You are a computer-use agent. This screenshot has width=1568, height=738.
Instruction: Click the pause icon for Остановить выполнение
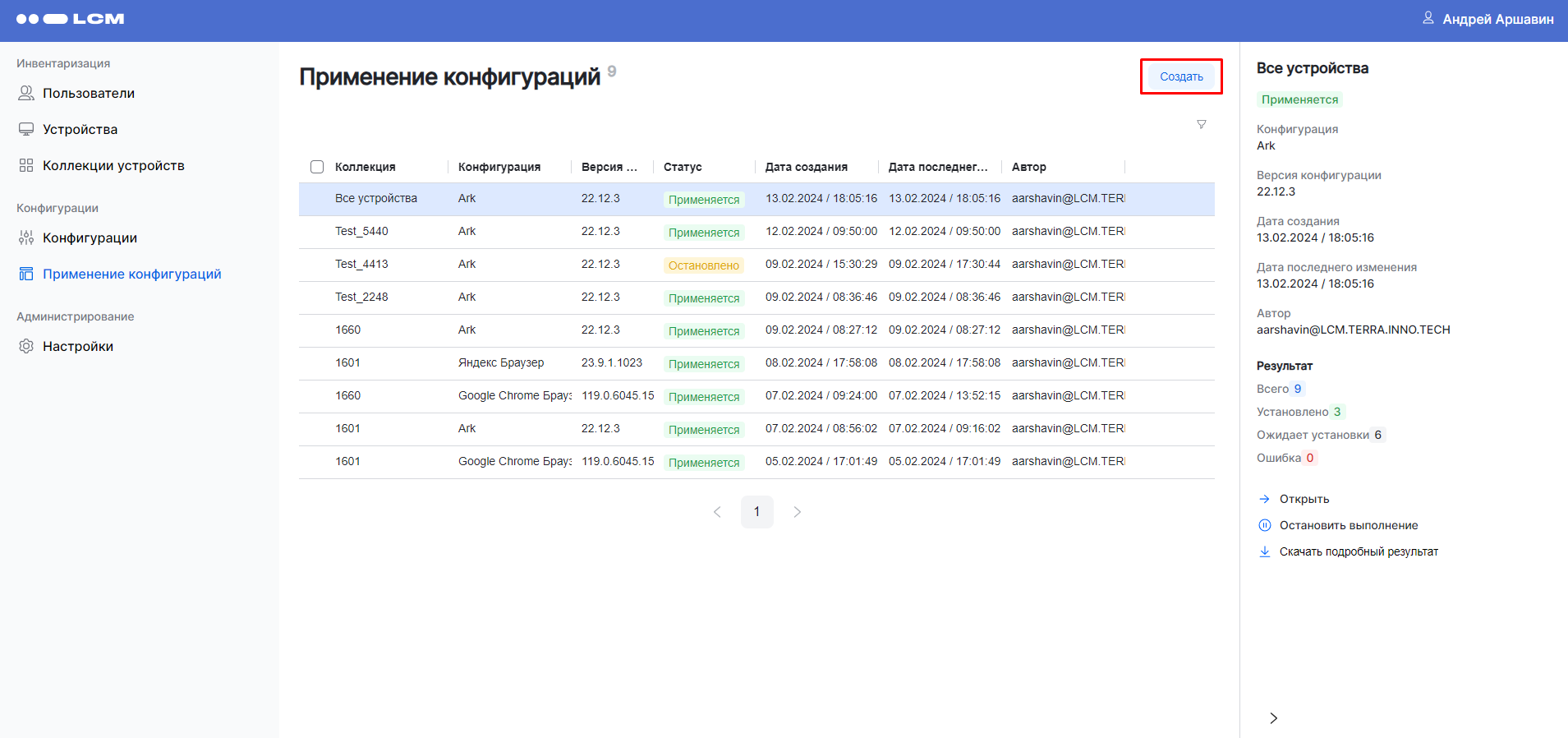pos(1265,525)
